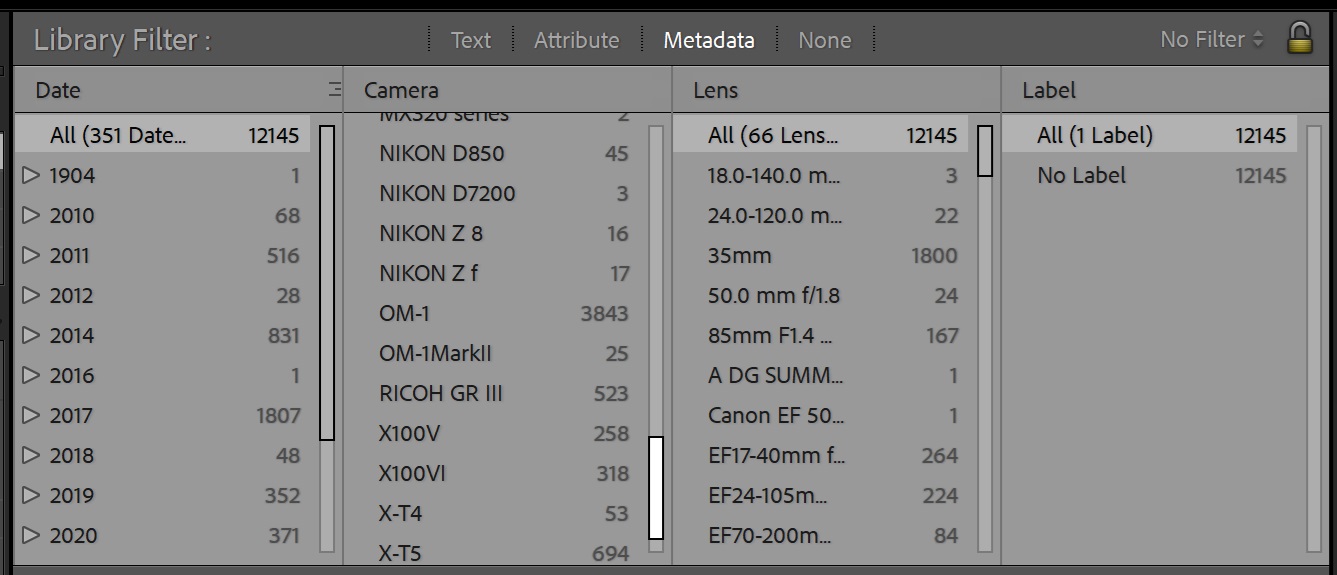
Task: Select All (351 Dates) row
Action: (x=163, y=135)
